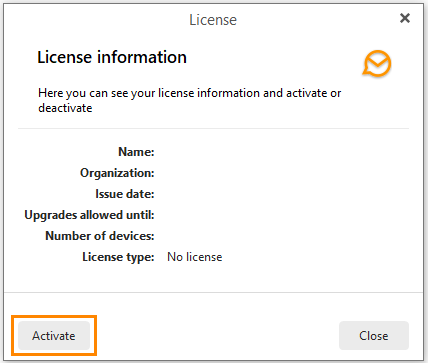
Task: Click the 'Organization:' label
Action: coord(117,173)
